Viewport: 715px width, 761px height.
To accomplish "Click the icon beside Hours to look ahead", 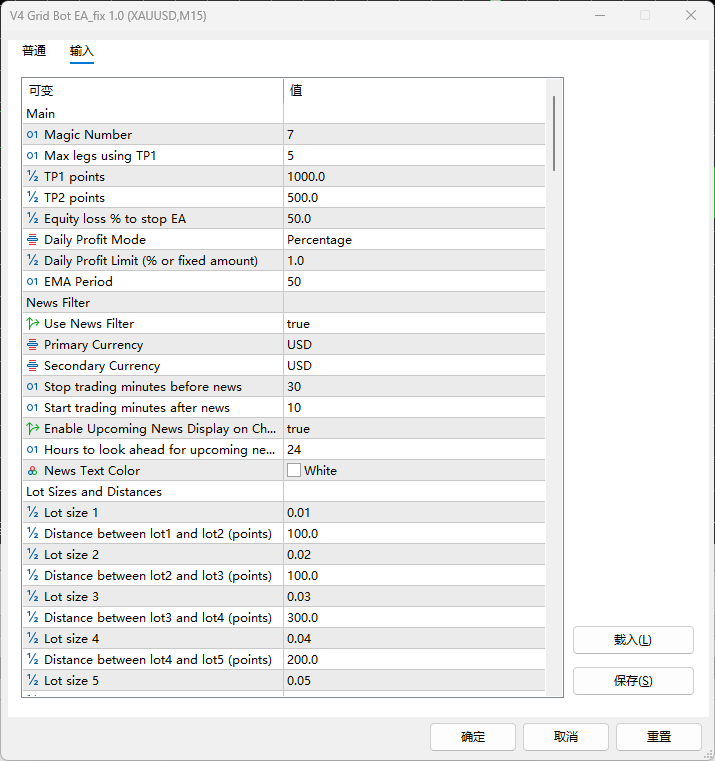I will [x=32, y=449].
